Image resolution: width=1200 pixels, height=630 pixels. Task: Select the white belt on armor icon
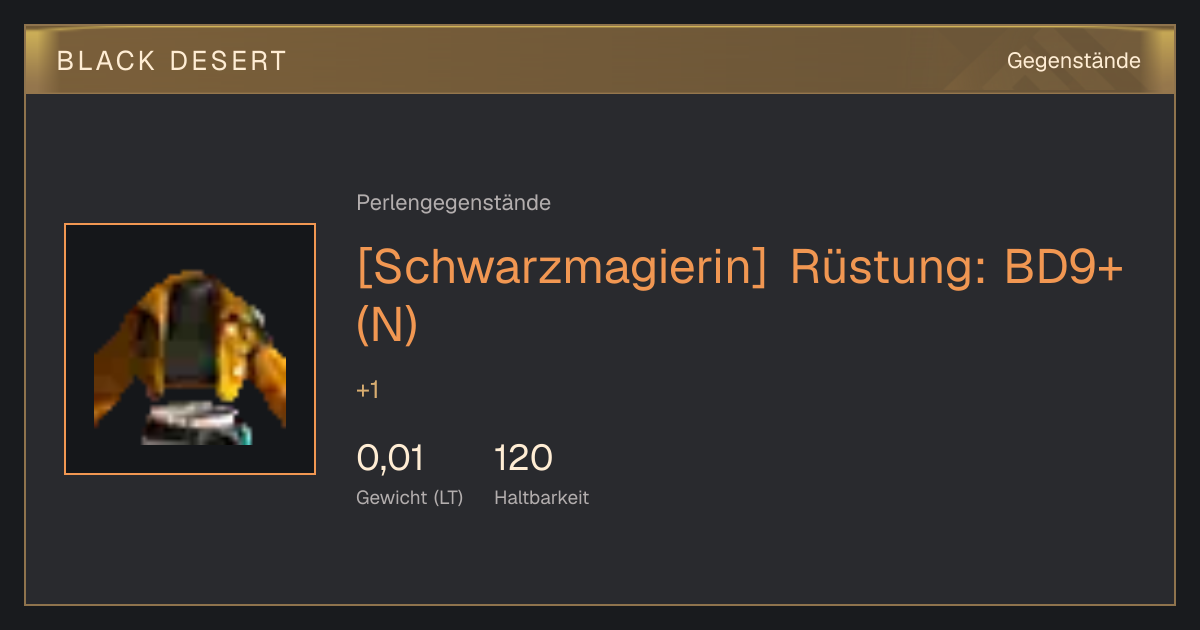pyautogui.click(x=192, y=414)
